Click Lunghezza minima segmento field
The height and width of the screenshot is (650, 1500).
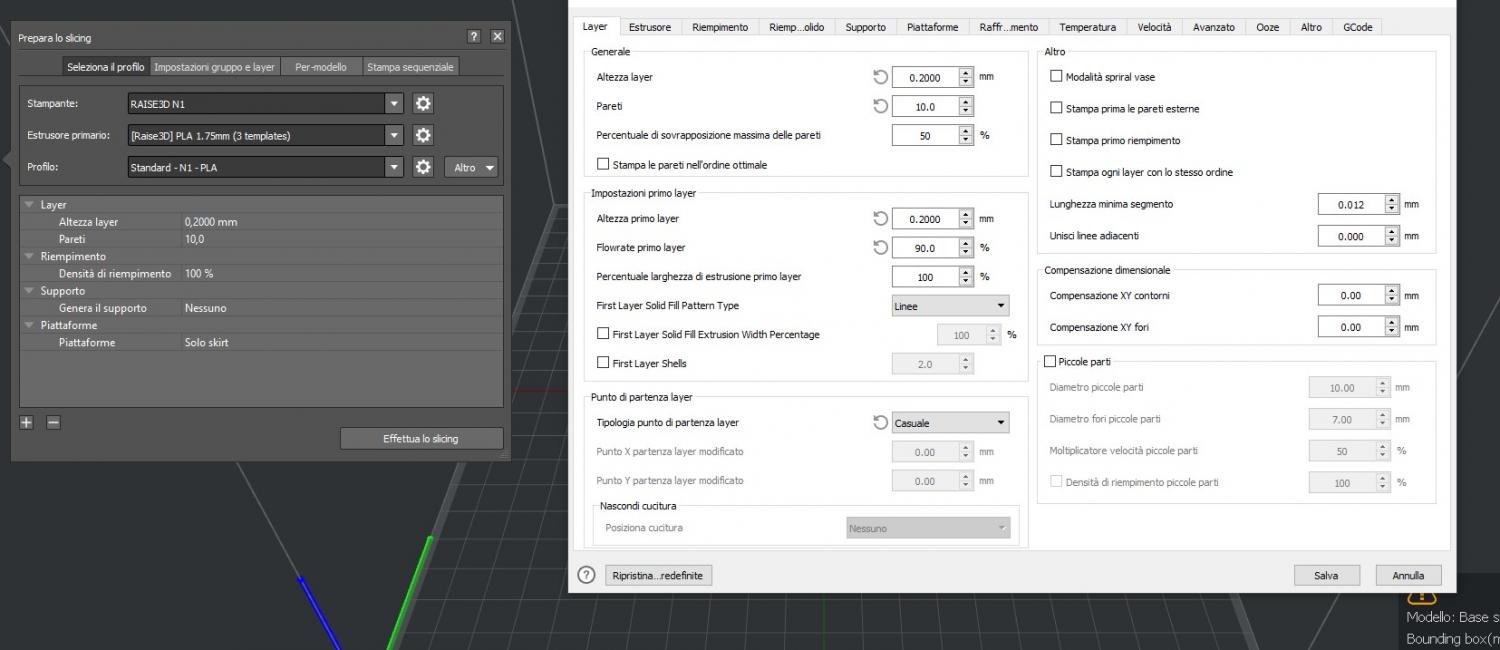pyautogui.click(x=1351, y=204)
